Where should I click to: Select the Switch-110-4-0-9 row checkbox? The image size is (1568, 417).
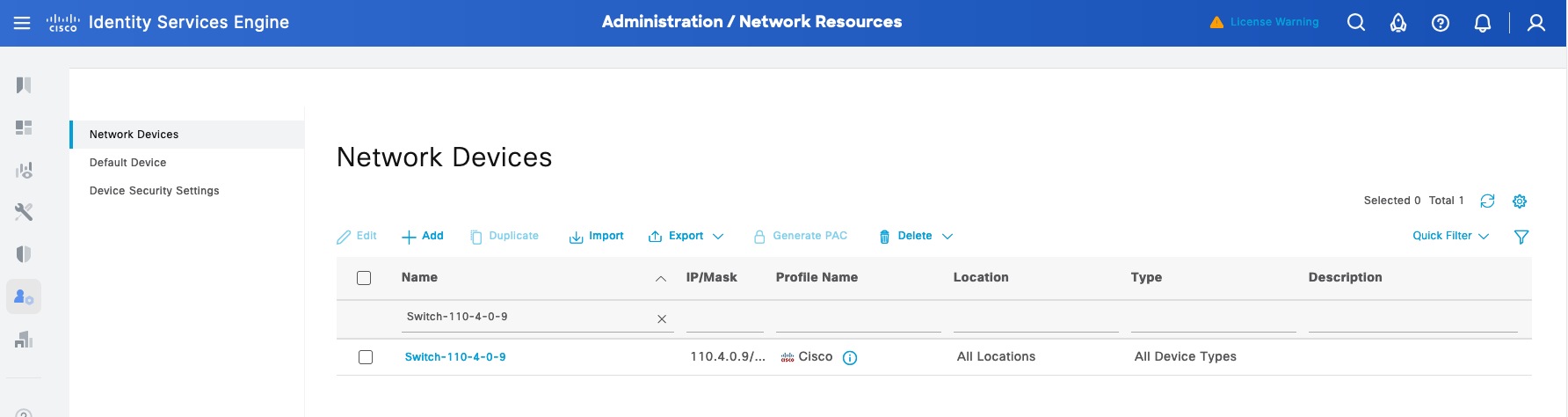point(366,357)
